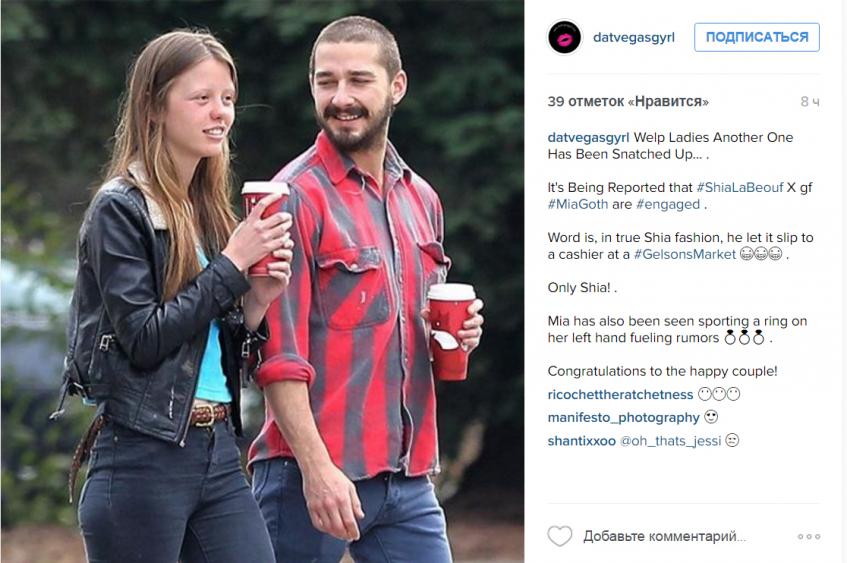Click the laughing emojis after #GelsonsMarket

[761, 254]
